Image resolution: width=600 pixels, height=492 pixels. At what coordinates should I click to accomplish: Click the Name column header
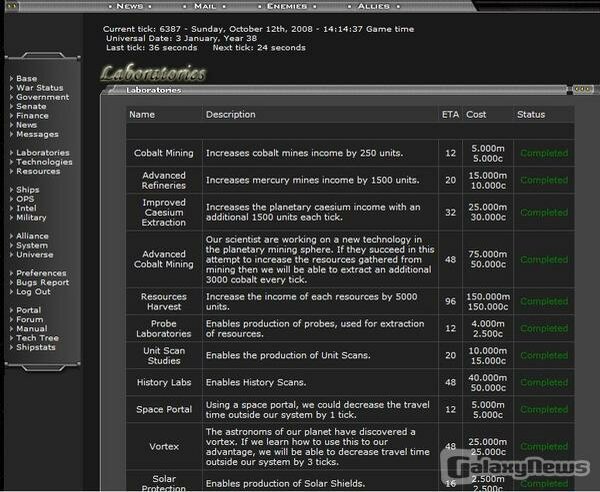coord(142,114)
